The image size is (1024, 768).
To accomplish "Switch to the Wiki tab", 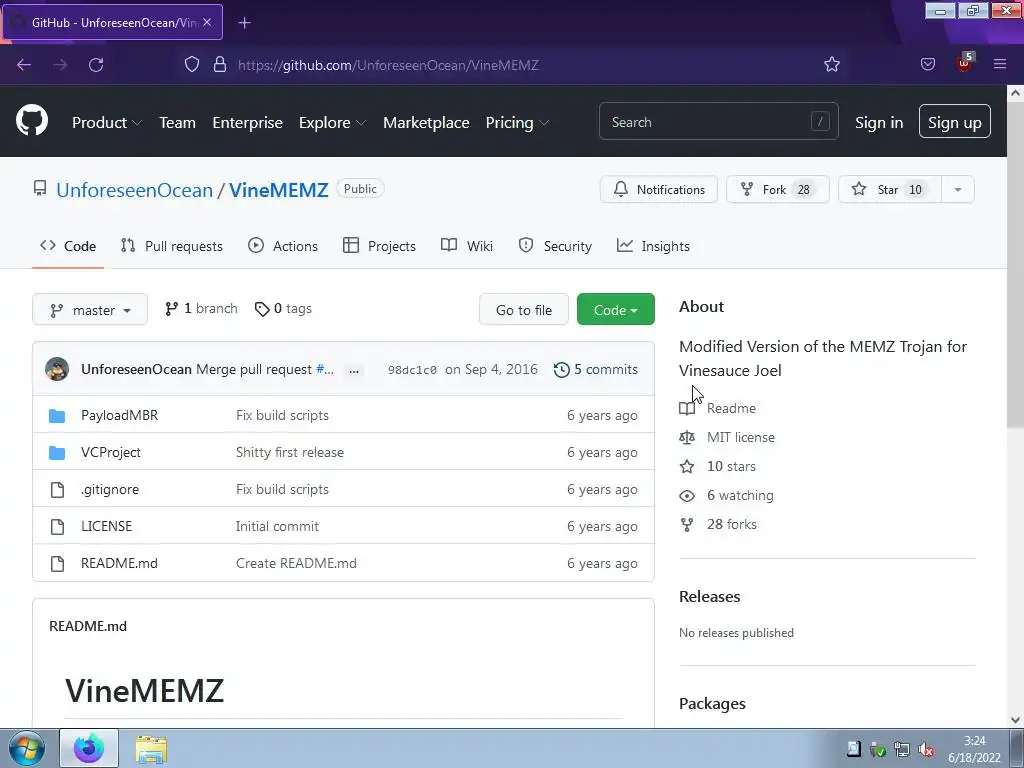I will coord(467,246).
